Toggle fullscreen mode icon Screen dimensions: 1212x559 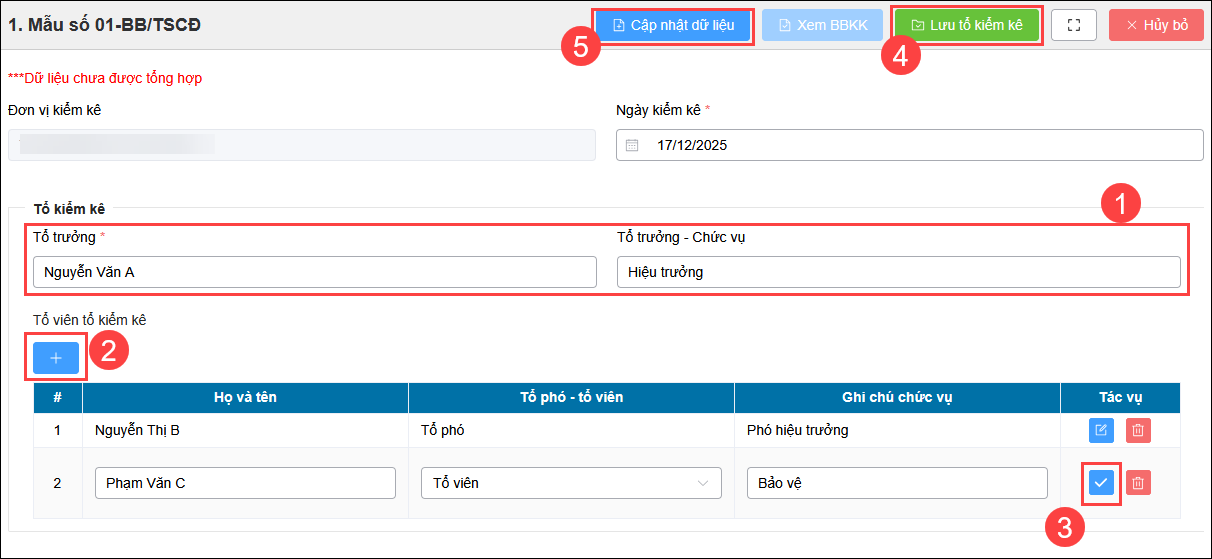point(1074,25)
